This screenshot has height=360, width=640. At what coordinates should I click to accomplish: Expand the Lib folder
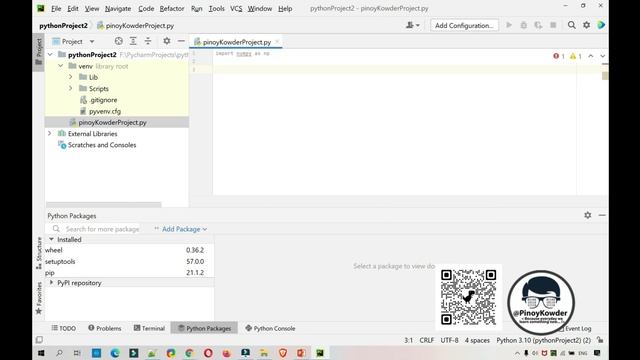click(x=71, y=77)
